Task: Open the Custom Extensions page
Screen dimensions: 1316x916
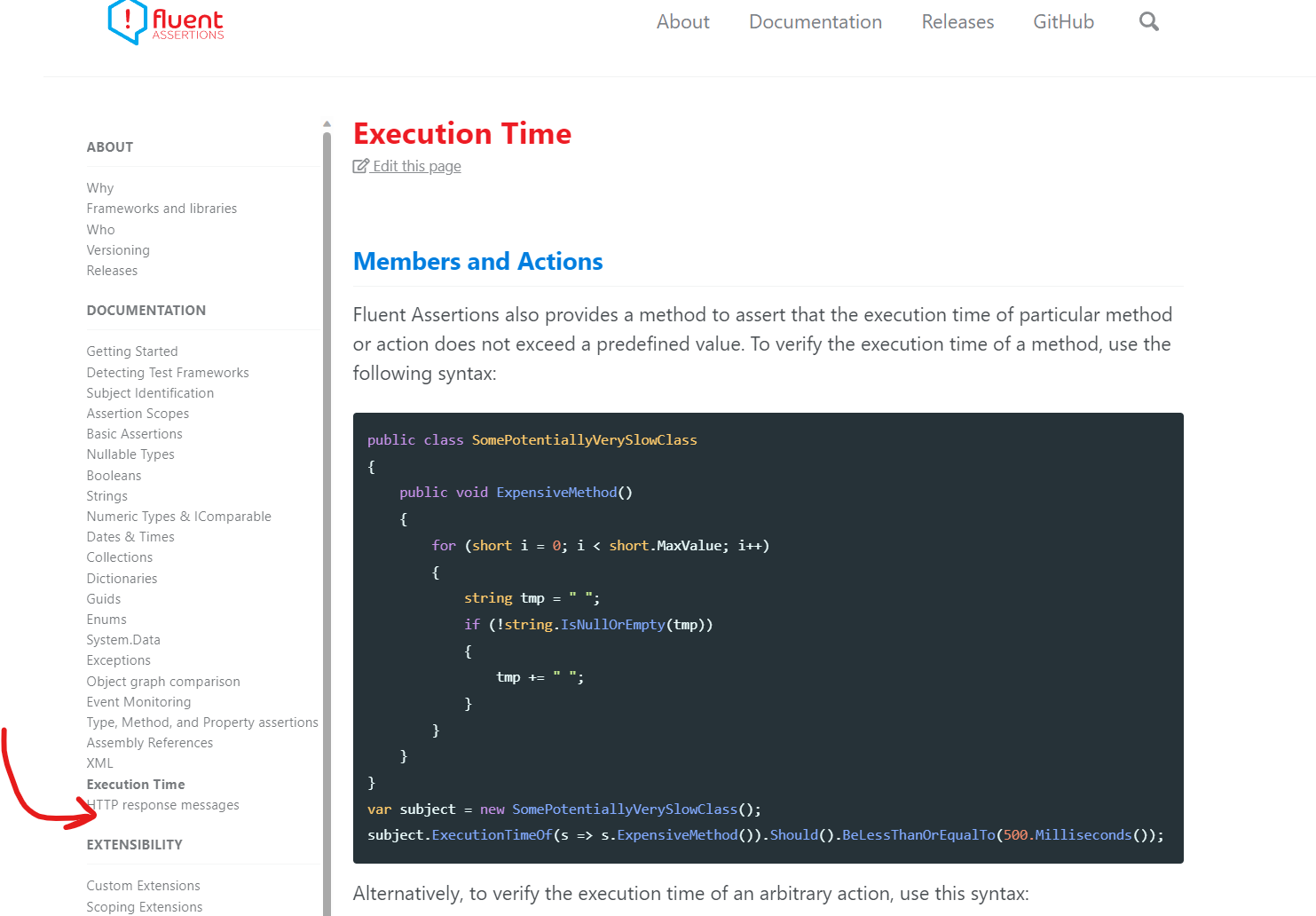Action: coord(143,885)
